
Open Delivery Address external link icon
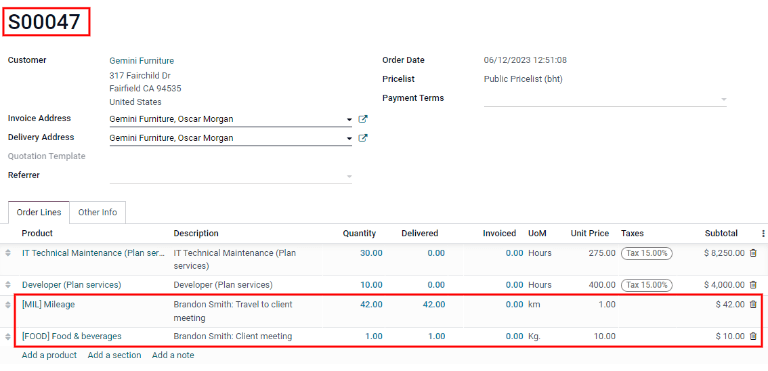tap(363, 138)
